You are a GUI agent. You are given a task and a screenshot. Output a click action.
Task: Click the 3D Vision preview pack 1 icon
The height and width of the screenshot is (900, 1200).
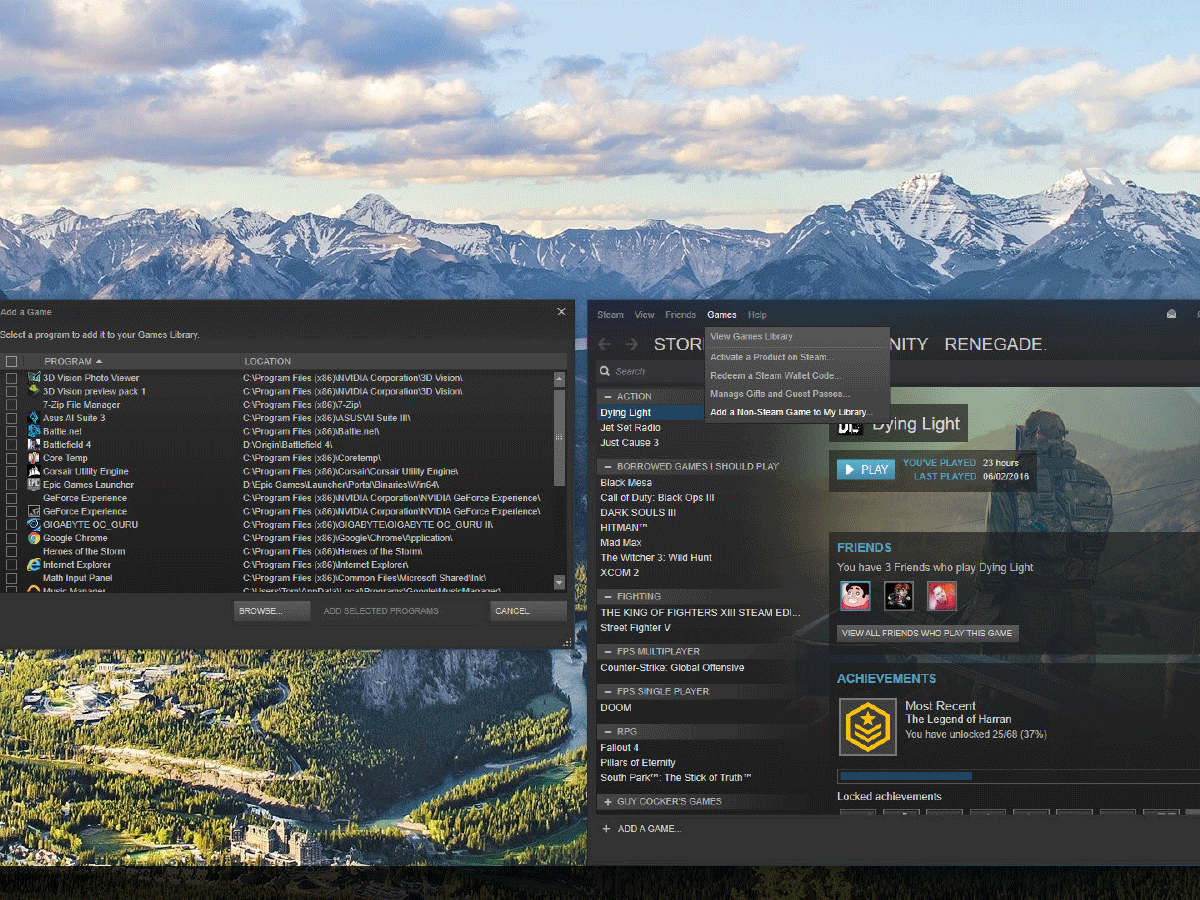click(x=34, y=391)
